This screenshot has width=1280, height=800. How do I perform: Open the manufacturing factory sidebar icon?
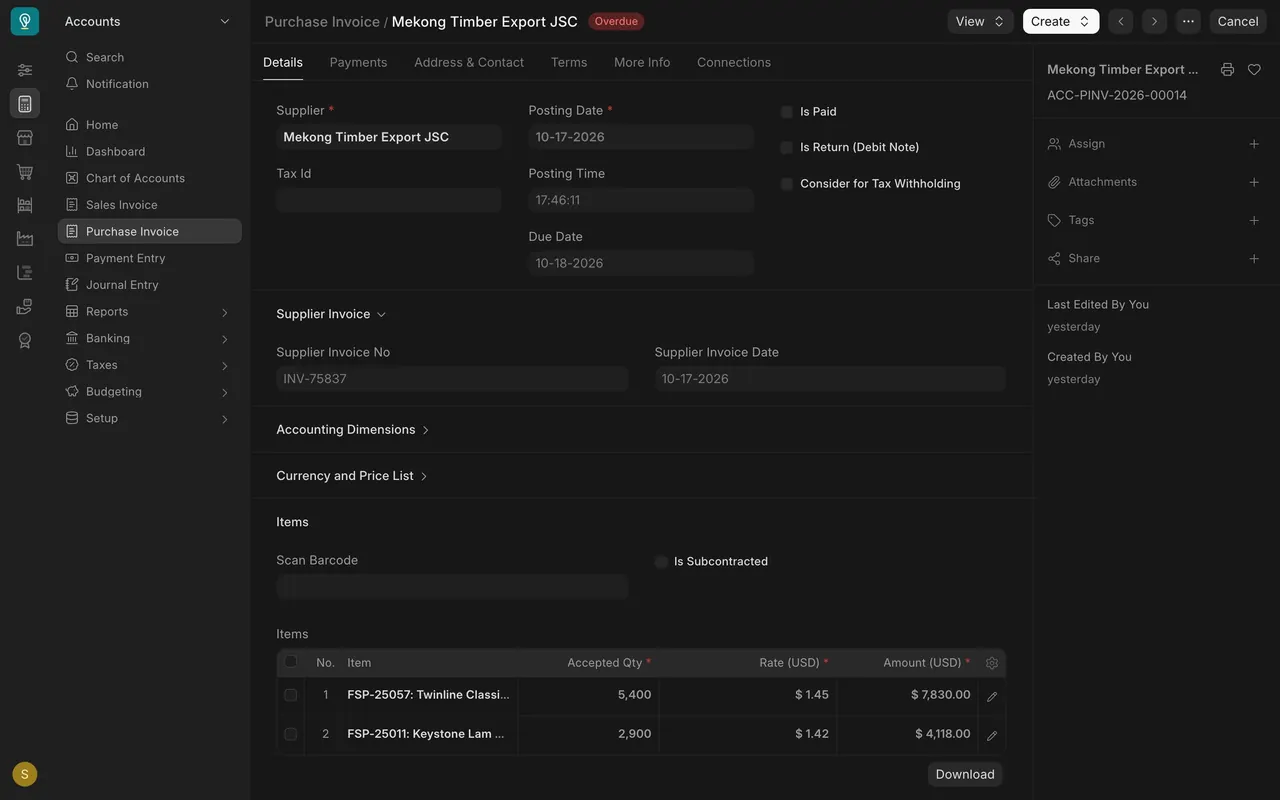coord(25,239)
